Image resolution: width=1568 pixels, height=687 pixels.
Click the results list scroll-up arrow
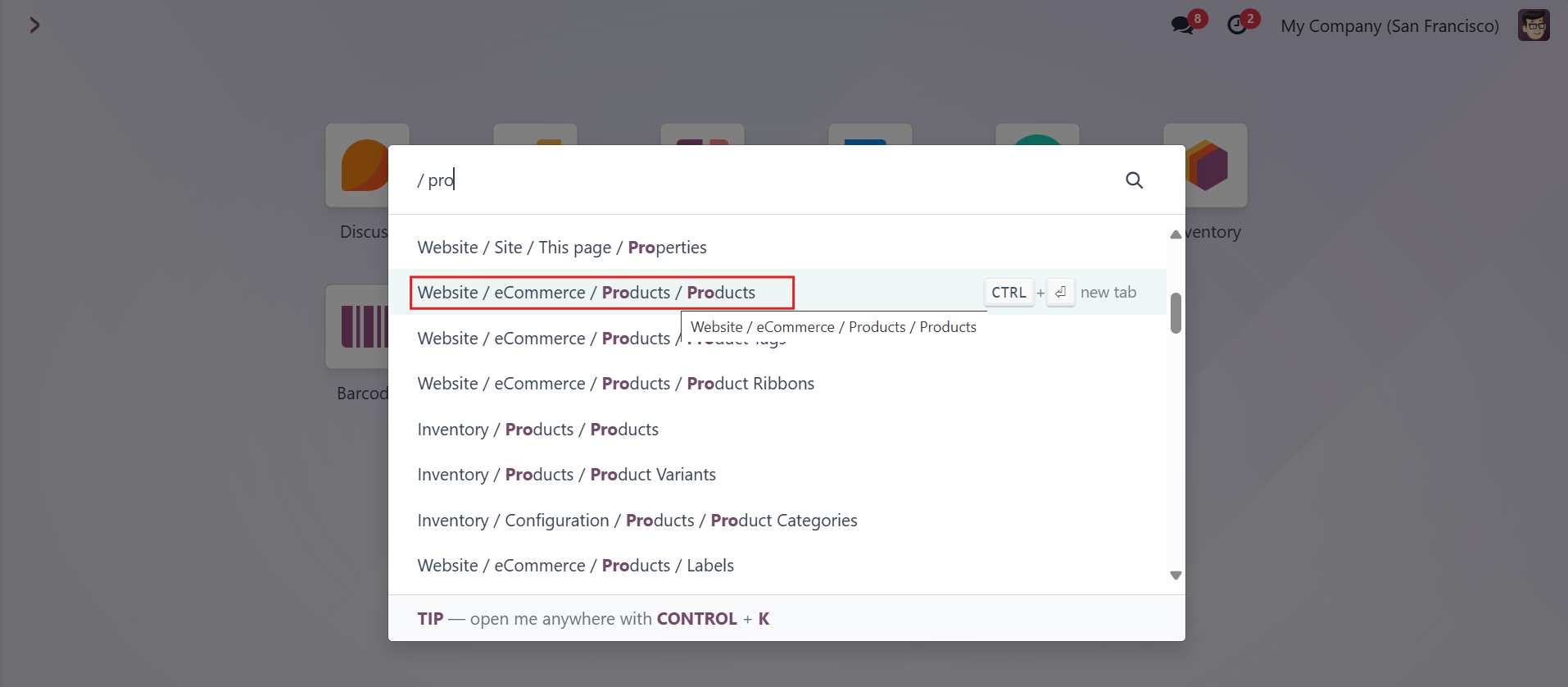tap(1176, 234)
